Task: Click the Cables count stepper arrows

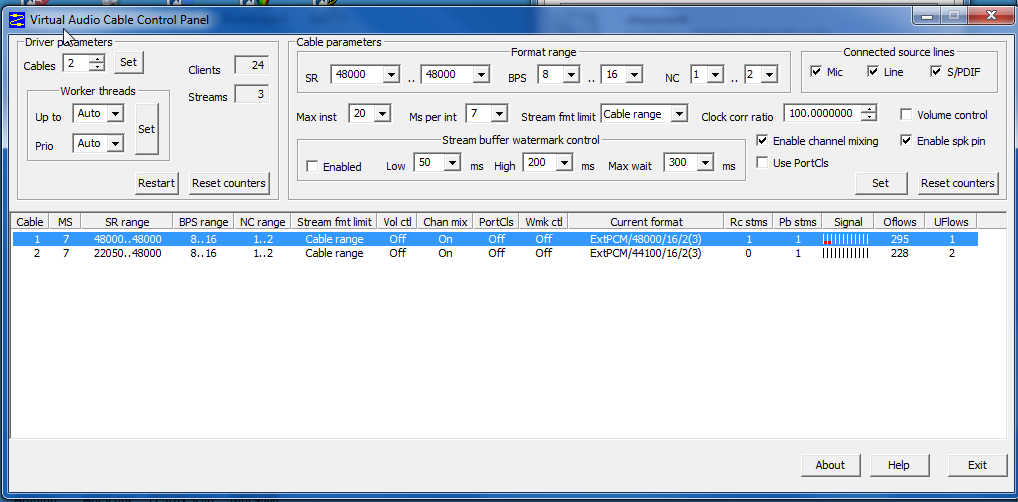Action: click(97, 63)
